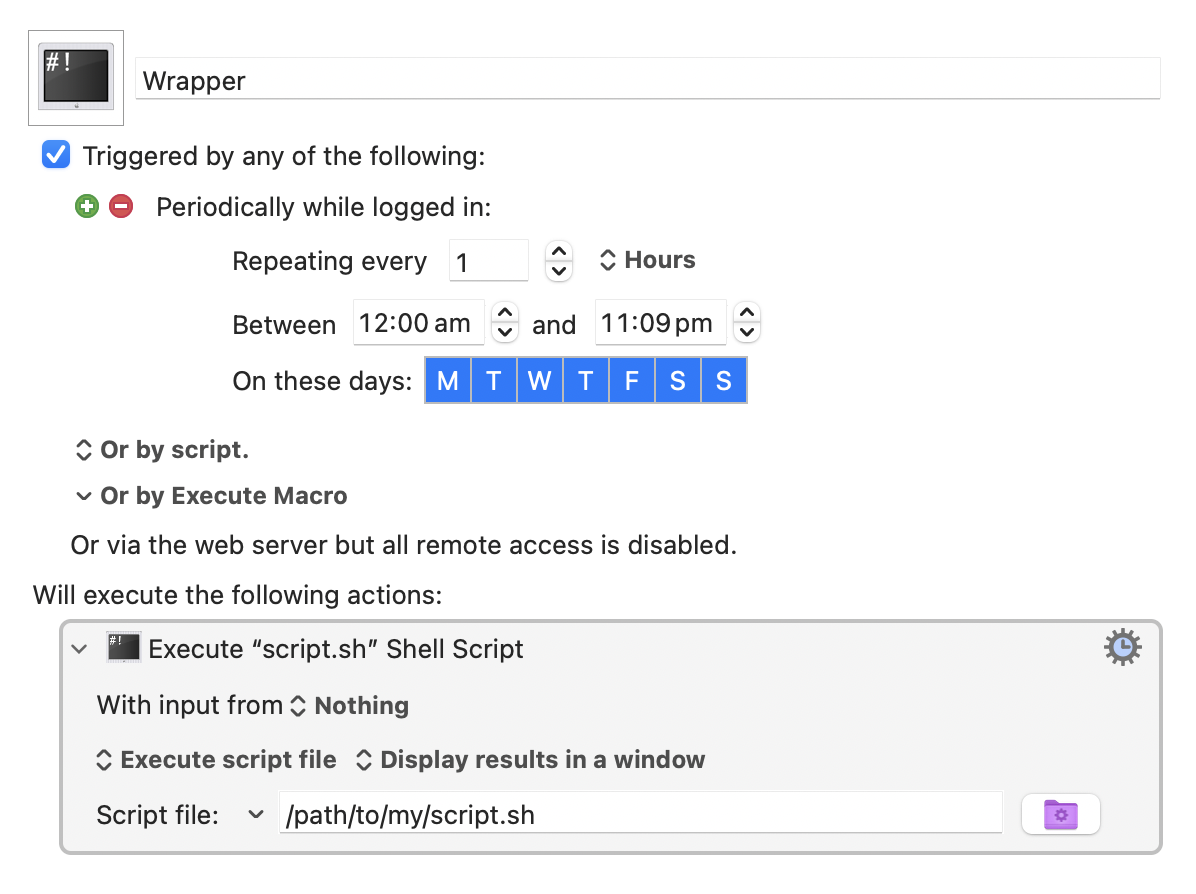Uncheck "Triggered by any of the following"
The height and width of the screenshot is (894, 1196).
point(55,154)
